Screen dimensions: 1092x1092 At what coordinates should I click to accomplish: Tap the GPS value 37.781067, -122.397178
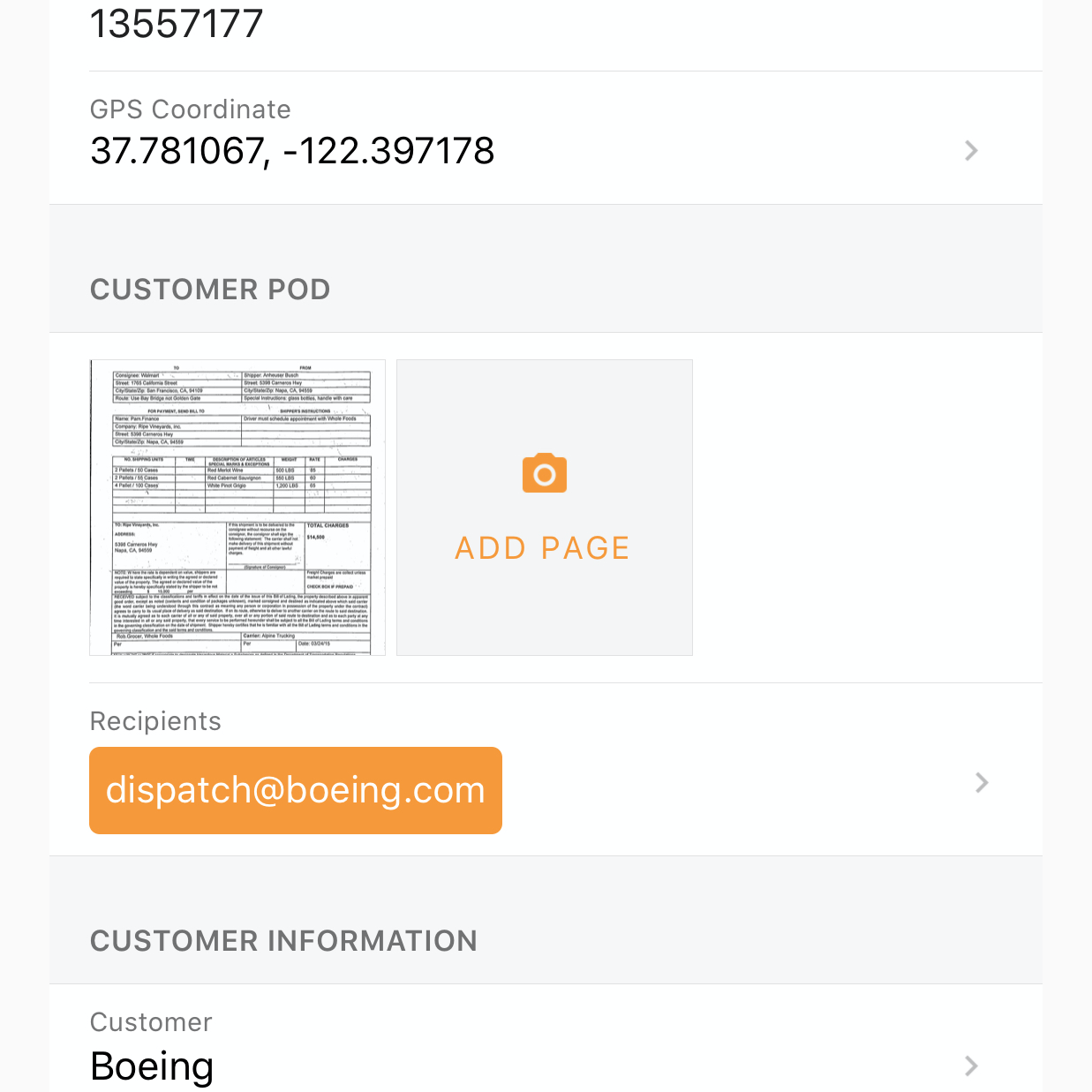click(292, 151)
